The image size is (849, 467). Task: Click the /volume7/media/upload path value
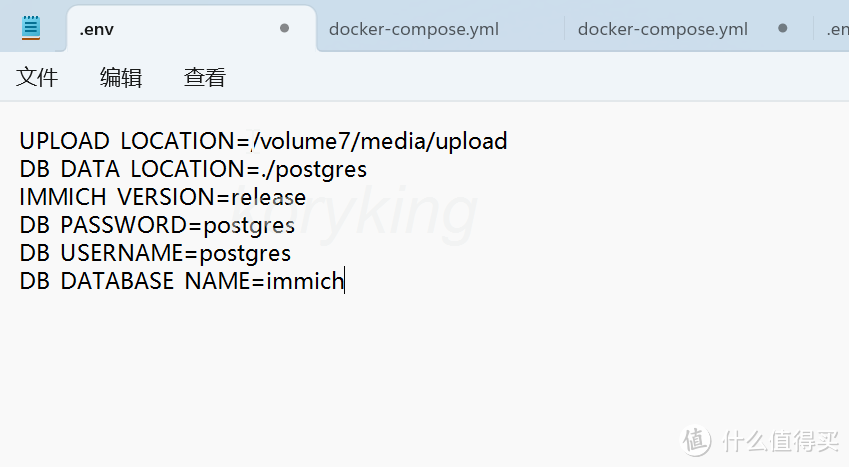point(381,141)
